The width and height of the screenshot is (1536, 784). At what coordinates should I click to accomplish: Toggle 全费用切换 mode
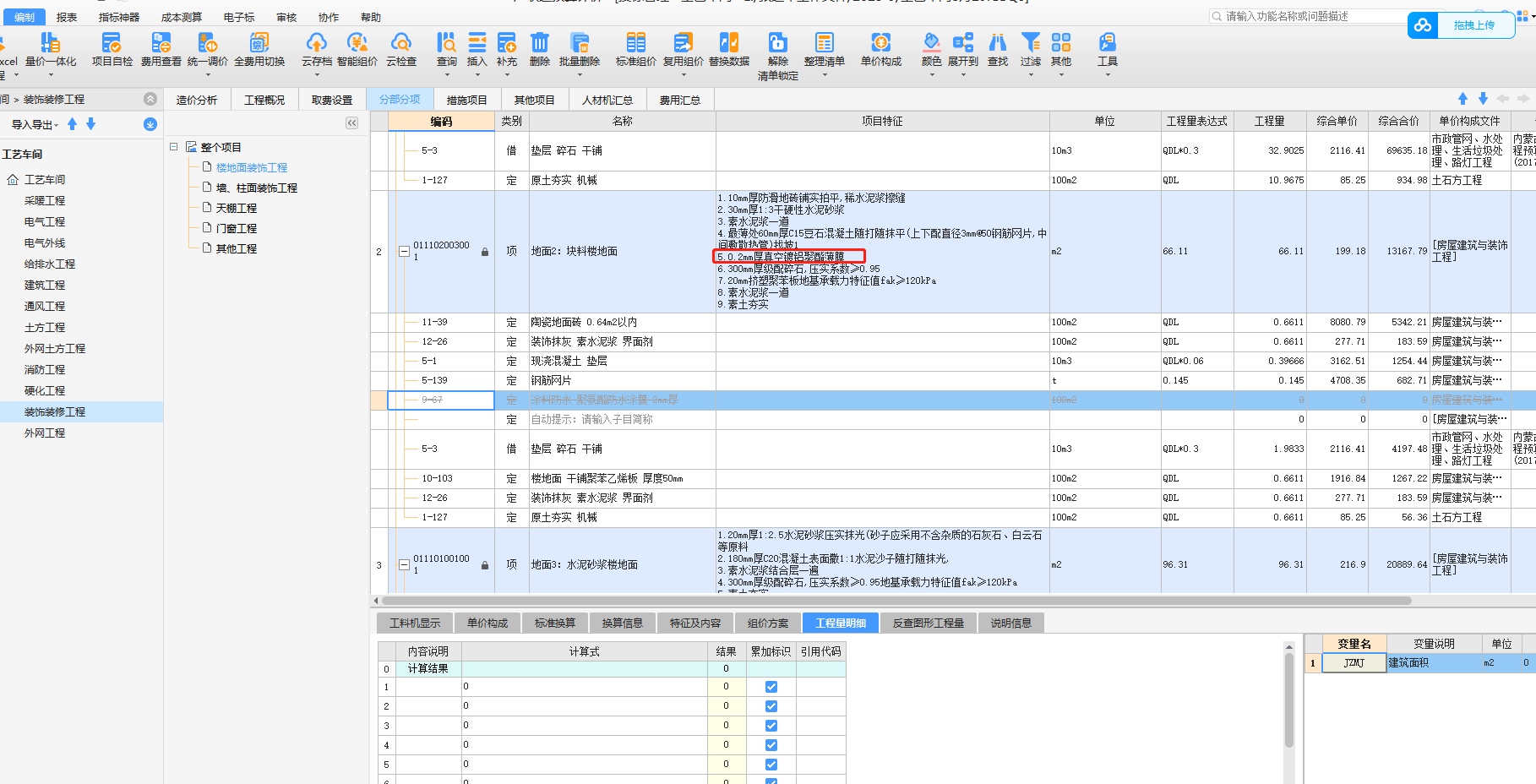tap(259, 49)
